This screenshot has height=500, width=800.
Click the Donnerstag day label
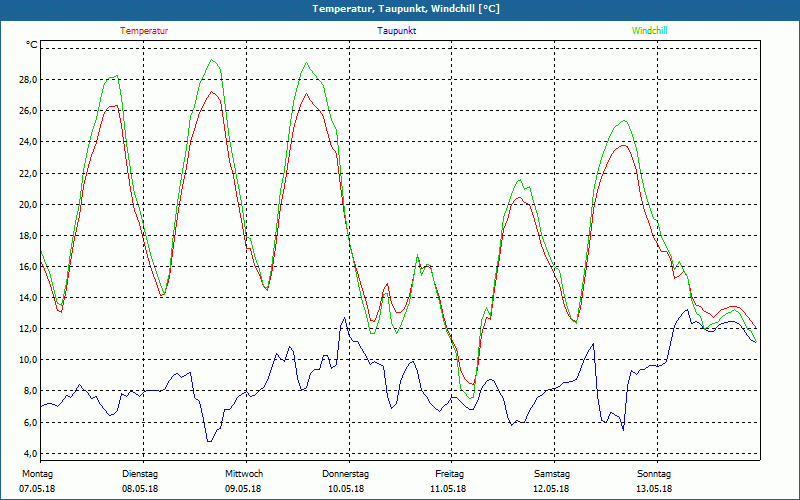coord(345,474)
